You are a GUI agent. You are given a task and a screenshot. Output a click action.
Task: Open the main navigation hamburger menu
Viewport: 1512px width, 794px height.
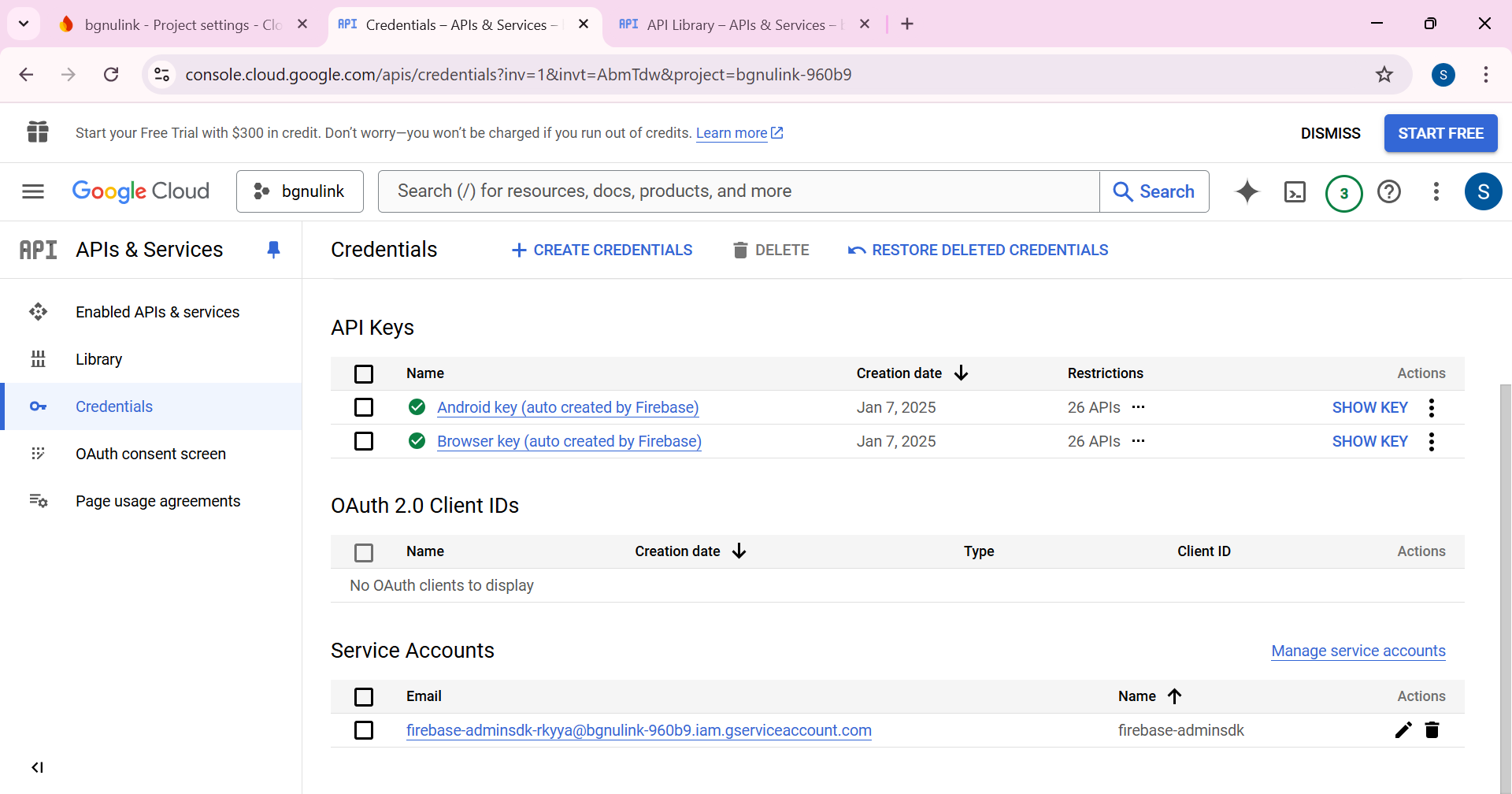tap(33, 191)
